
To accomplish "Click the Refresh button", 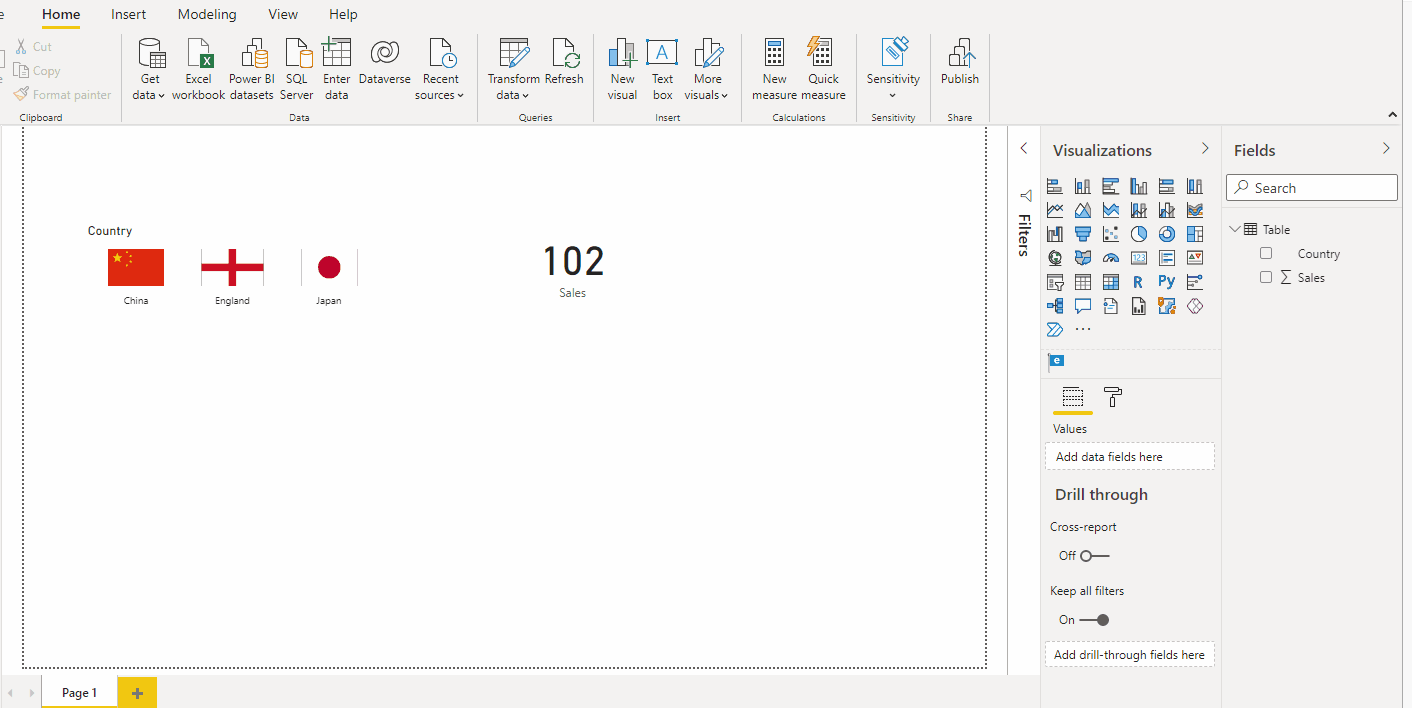I will coord(564,64).
